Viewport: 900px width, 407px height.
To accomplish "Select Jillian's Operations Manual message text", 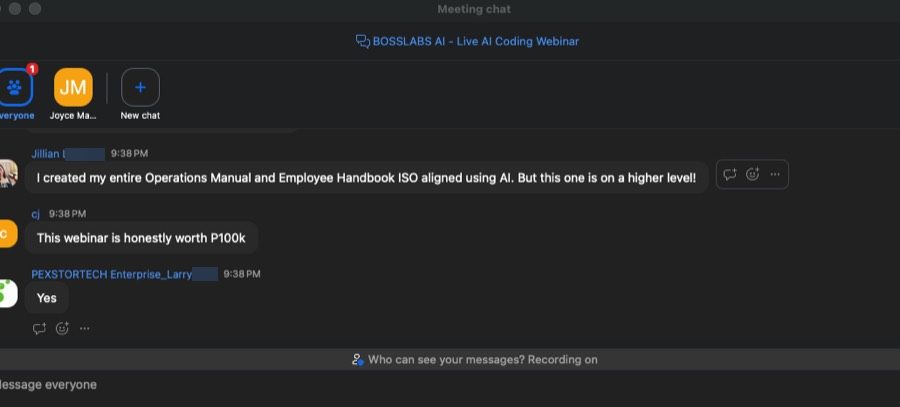I will coord(366,178).
